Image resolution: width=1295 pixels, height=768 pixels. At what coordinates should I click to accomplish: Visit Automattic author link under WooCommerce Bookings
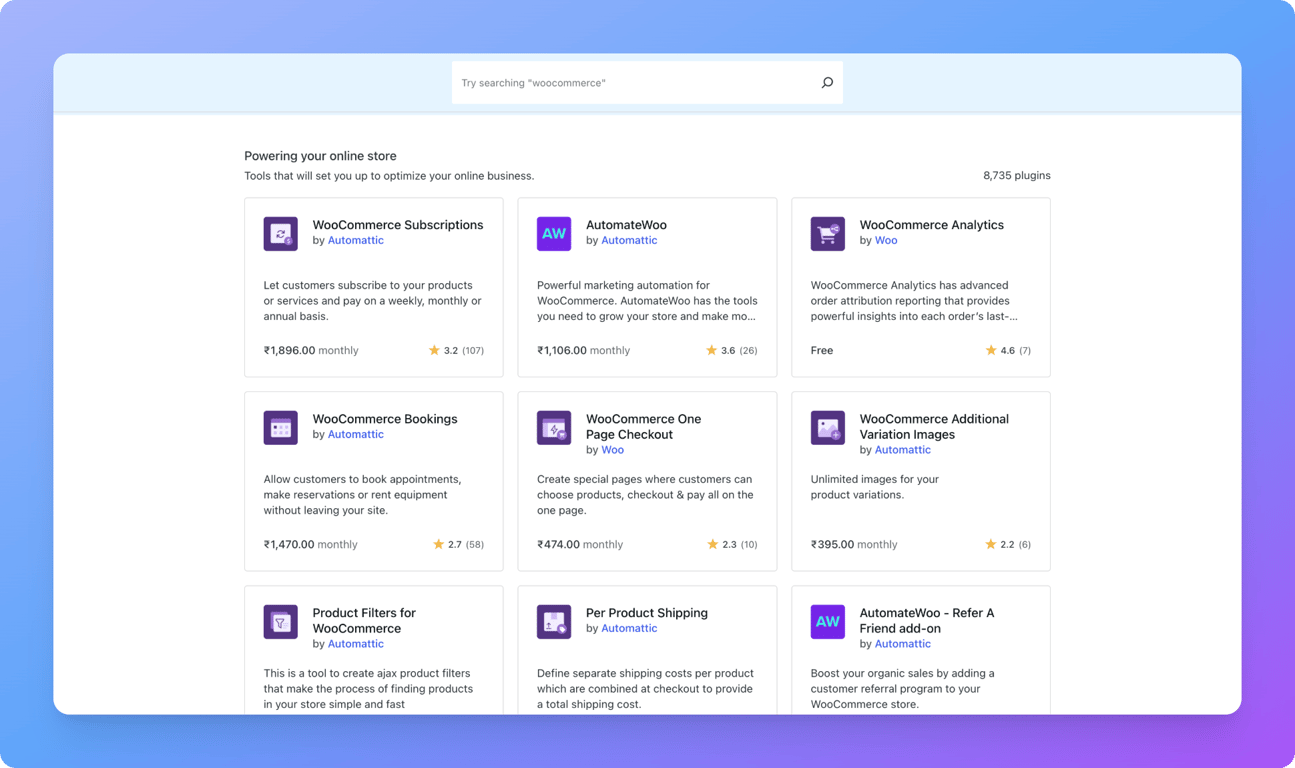coord(356,435)
